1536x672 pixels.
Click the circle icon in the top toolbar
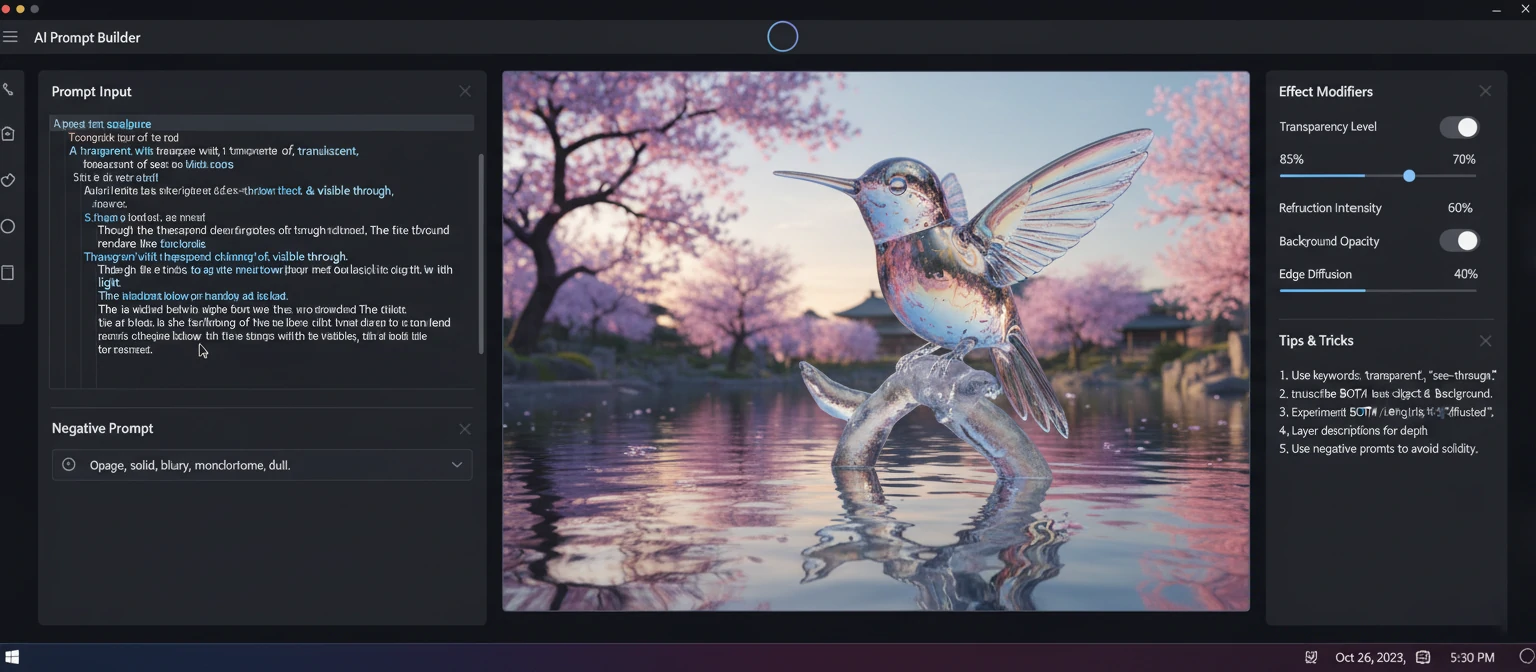[x=783, y=36]
